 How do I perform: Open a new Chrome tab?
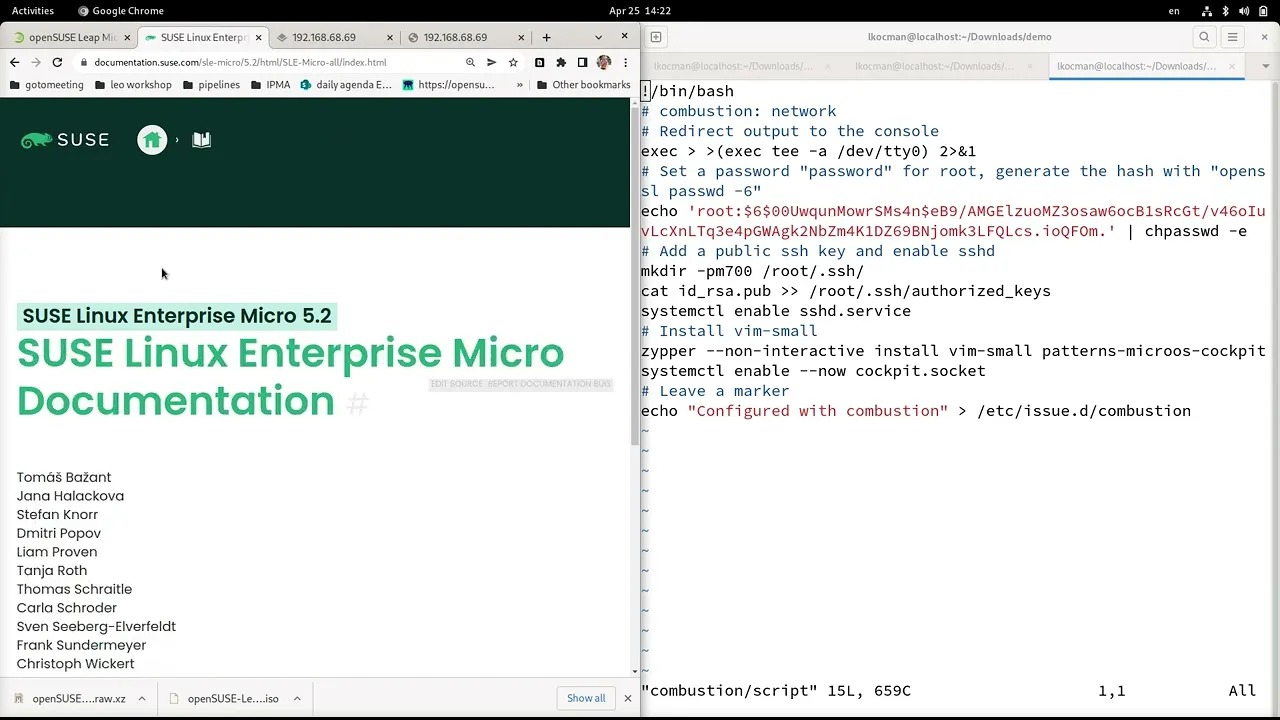click(546, 37)
